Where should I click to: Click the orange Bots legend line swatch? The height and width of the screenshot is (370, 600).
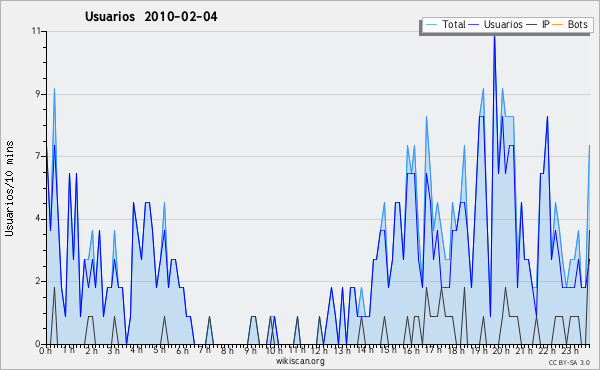pyautogui.click(x=558, y=25)
